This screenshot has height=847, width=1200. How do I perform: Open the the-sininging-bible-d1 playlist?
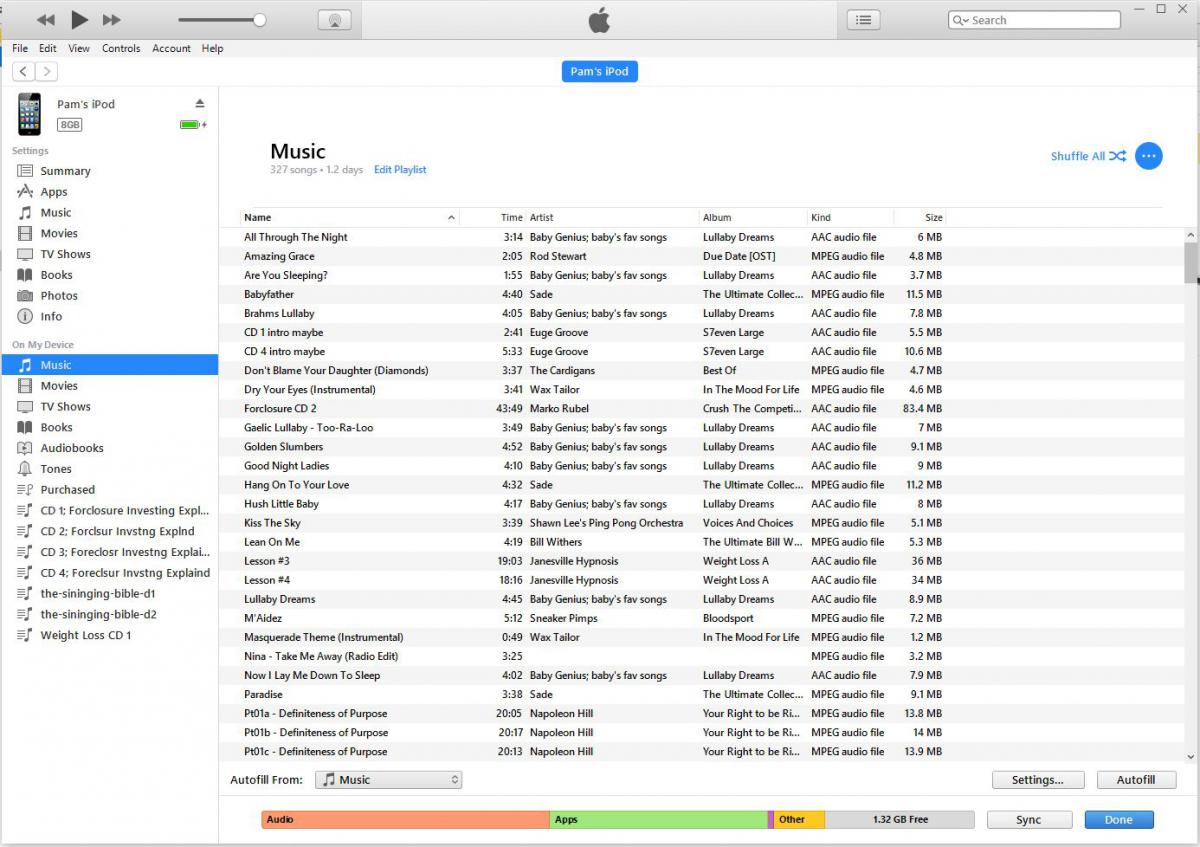[98, 594]
